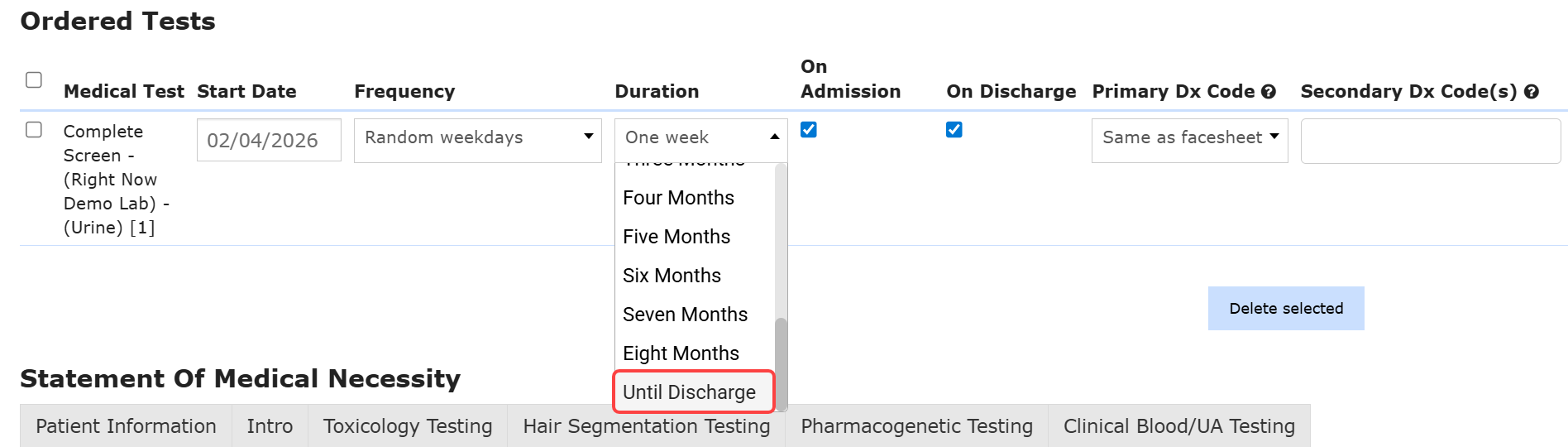
Task: Click Primary Dx Code help icon
Action: 1269,92
